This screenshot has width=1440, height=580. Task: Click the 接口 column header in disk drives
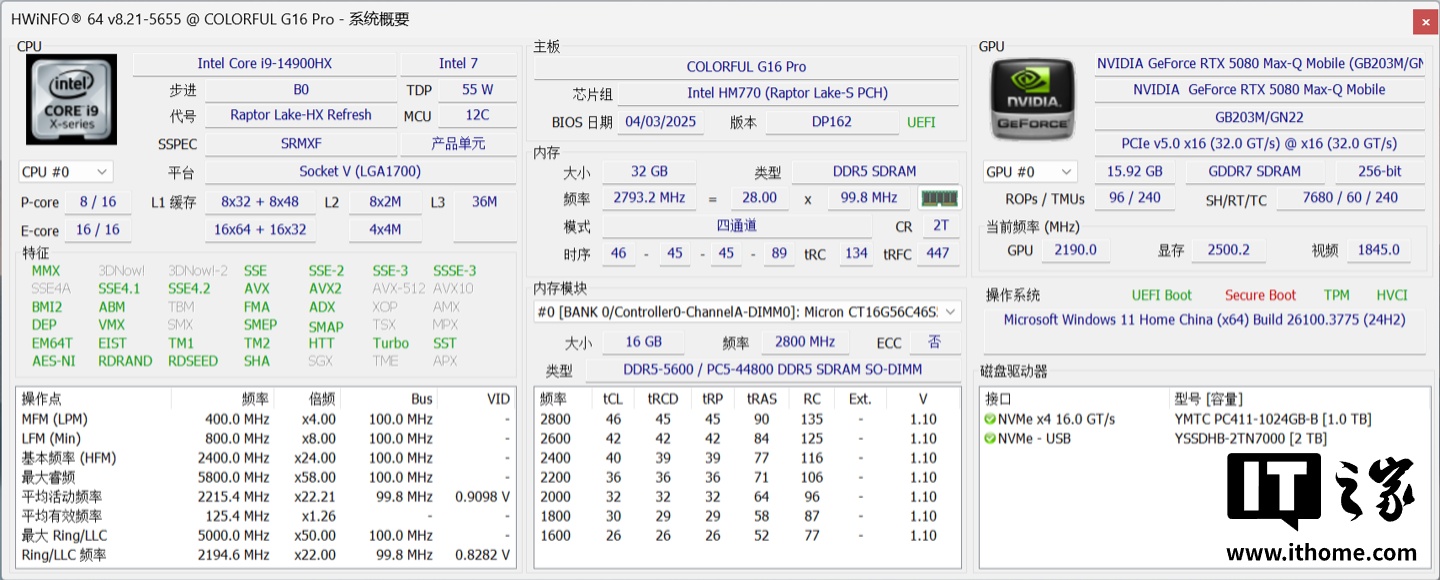pyautogui.click(x=1000, y=399)
